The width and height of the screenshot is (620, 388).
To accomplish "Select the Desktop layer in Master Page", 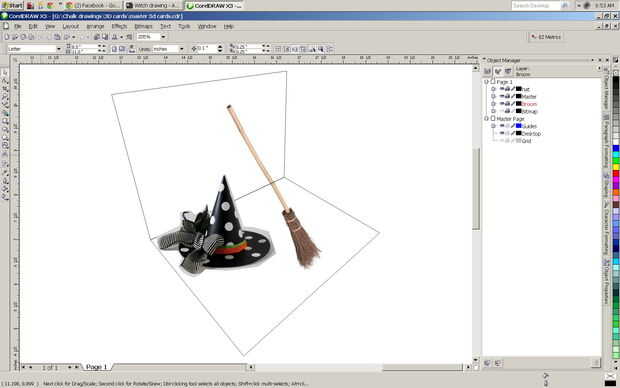I will click(531, 134).
